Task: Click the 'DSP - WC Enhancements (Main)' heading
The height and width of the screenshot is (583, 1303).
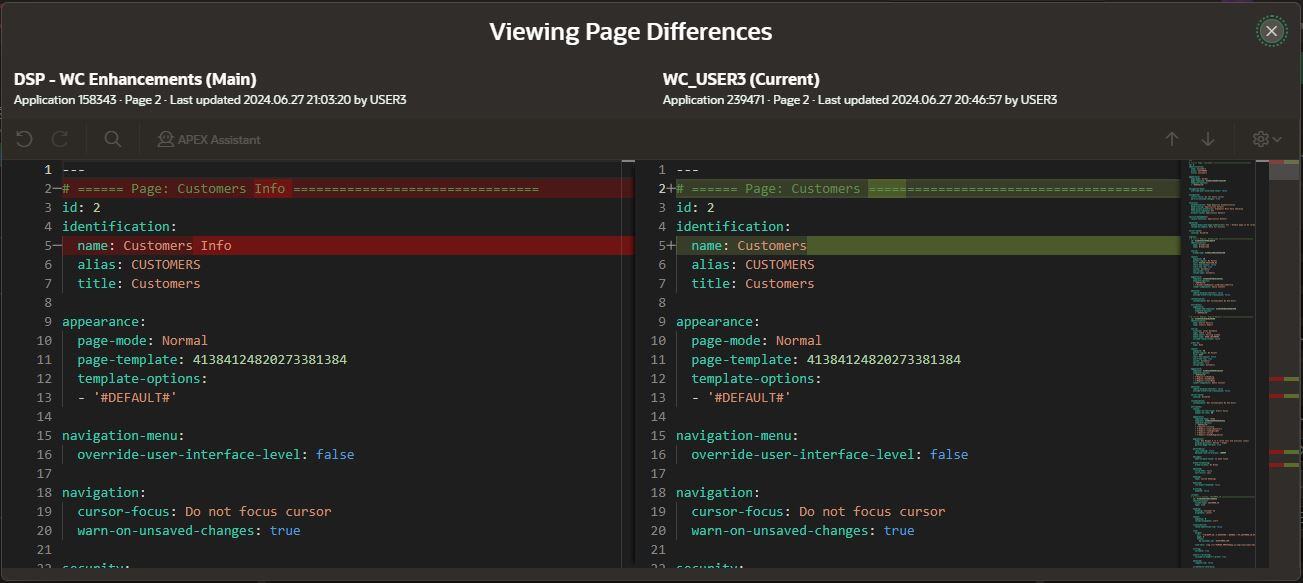Action: coord(135,79)
